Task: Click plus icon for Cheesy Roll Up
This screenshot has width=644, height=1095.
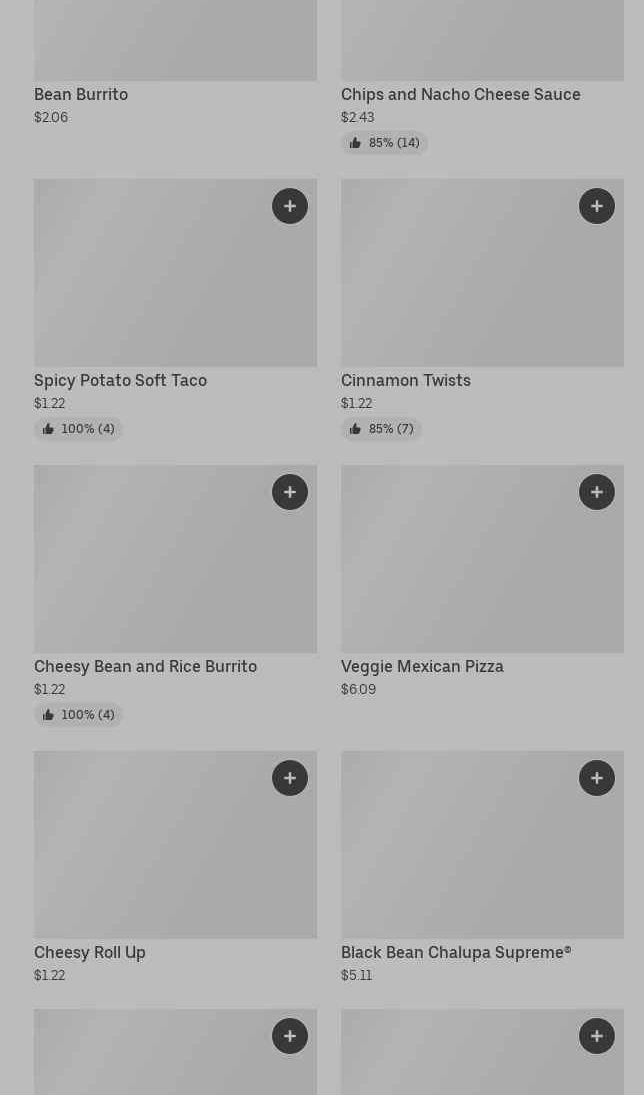Action: click(x=290, y=778)
